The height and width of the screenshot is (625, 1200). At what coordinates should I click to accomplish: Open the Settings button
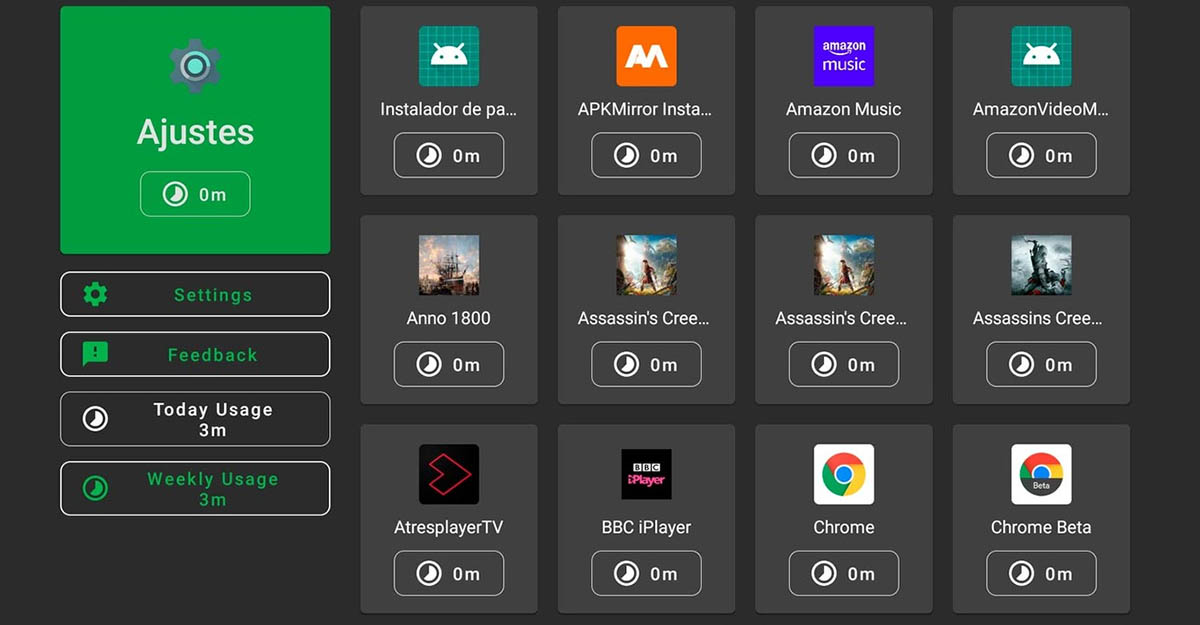195,294
